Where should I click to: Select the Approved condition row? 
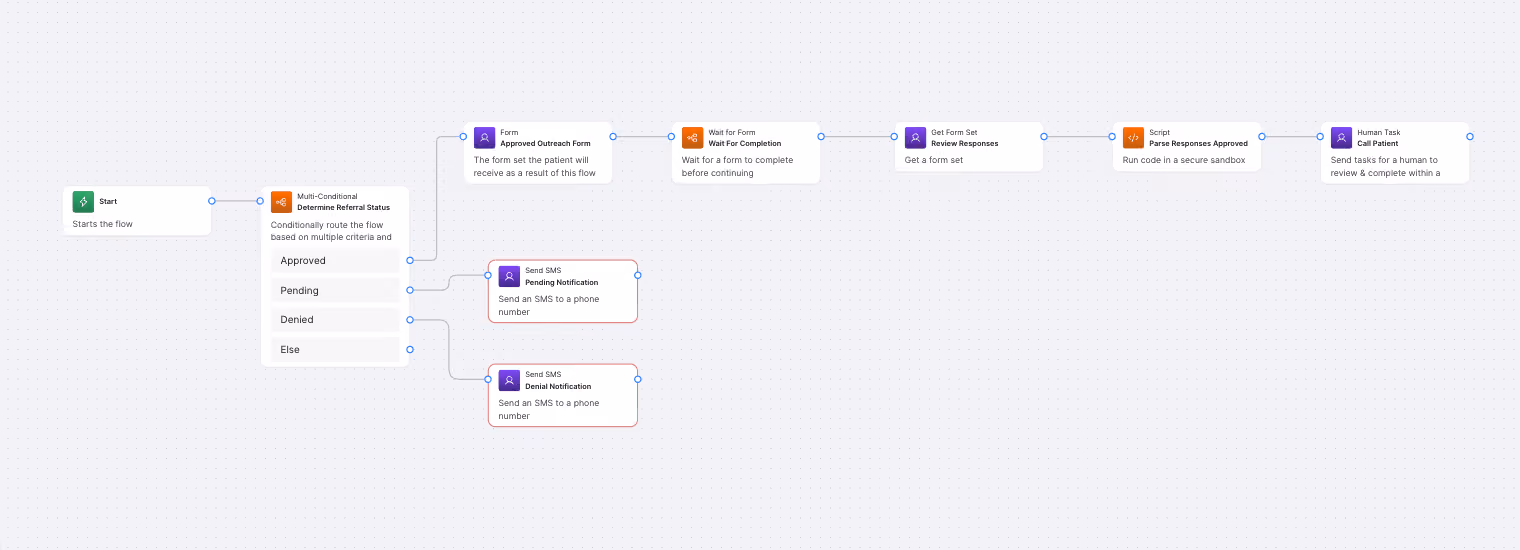point(335,260)
